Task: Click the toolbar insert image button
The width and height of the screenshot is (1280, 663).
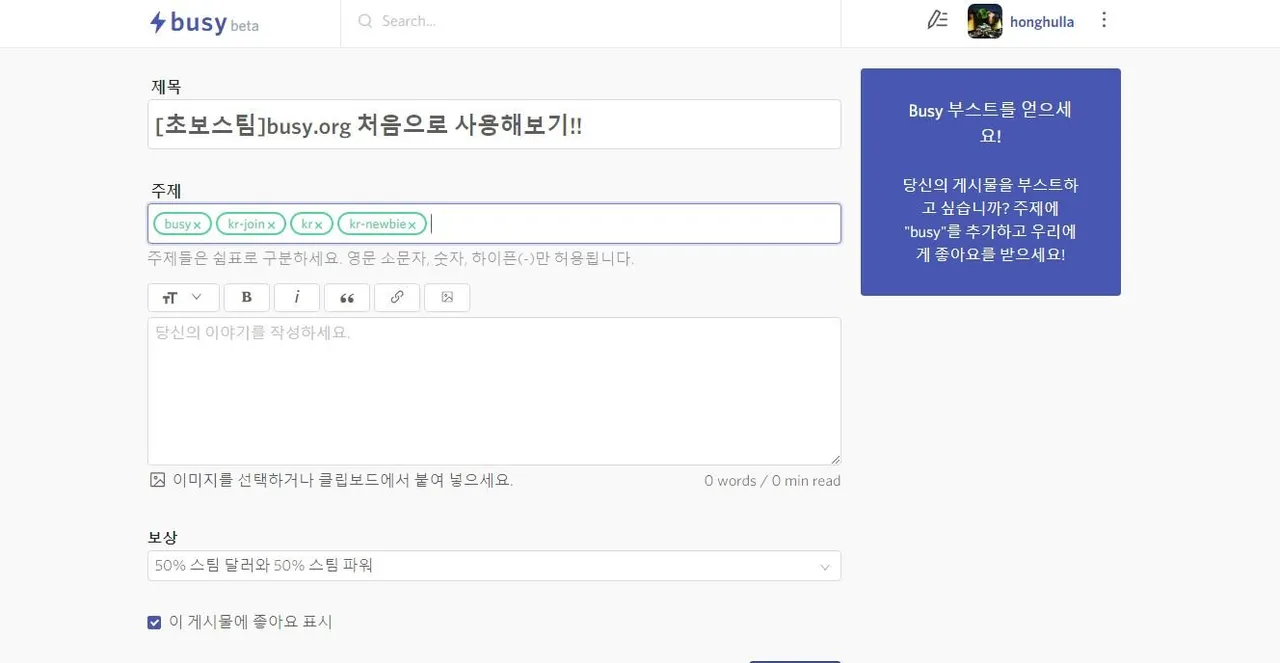Action: (x=447, y=298)
